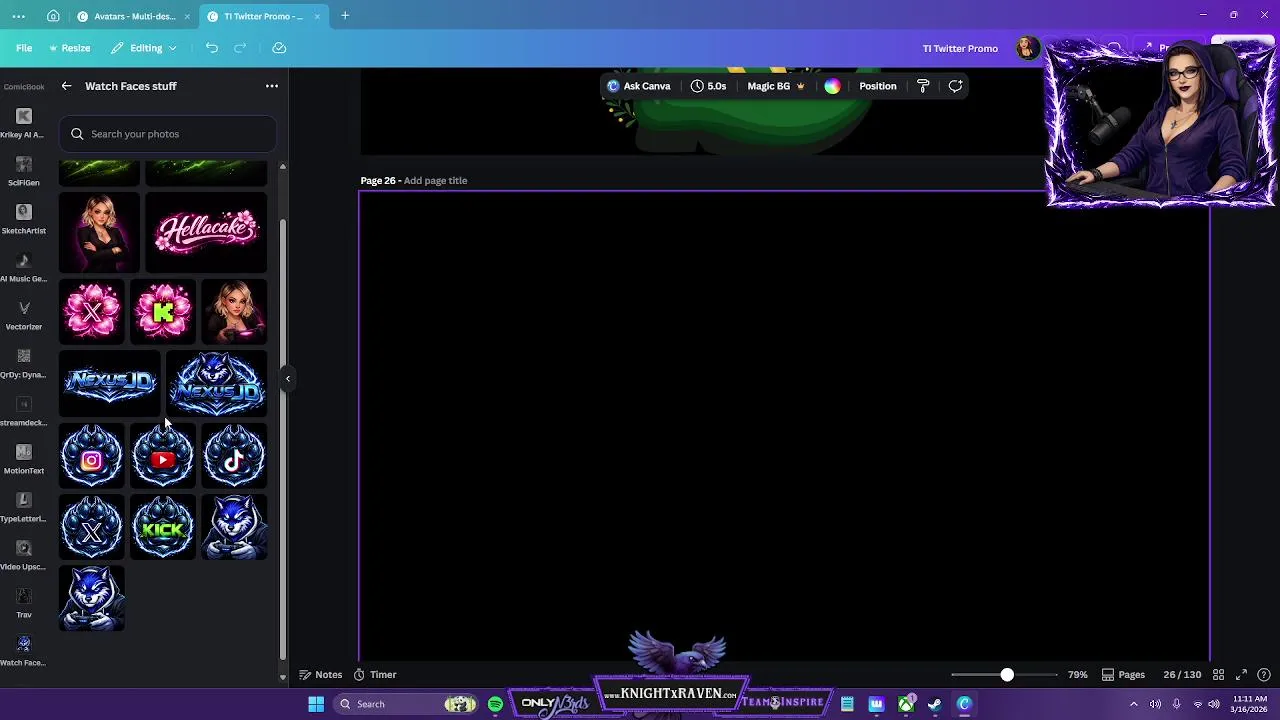The width and height of the screenshot is (1280, 720).
Task: Show hidden system tray icons
Action: click(x=1133, y=704)
